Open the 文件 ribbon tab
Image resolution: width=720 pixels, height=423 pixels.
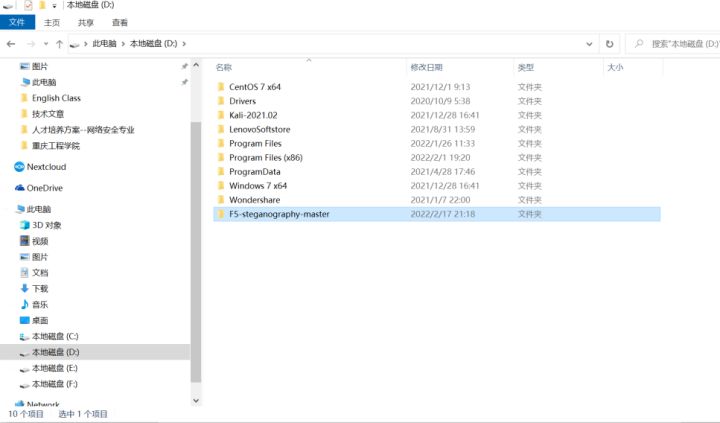click(17, 22)
